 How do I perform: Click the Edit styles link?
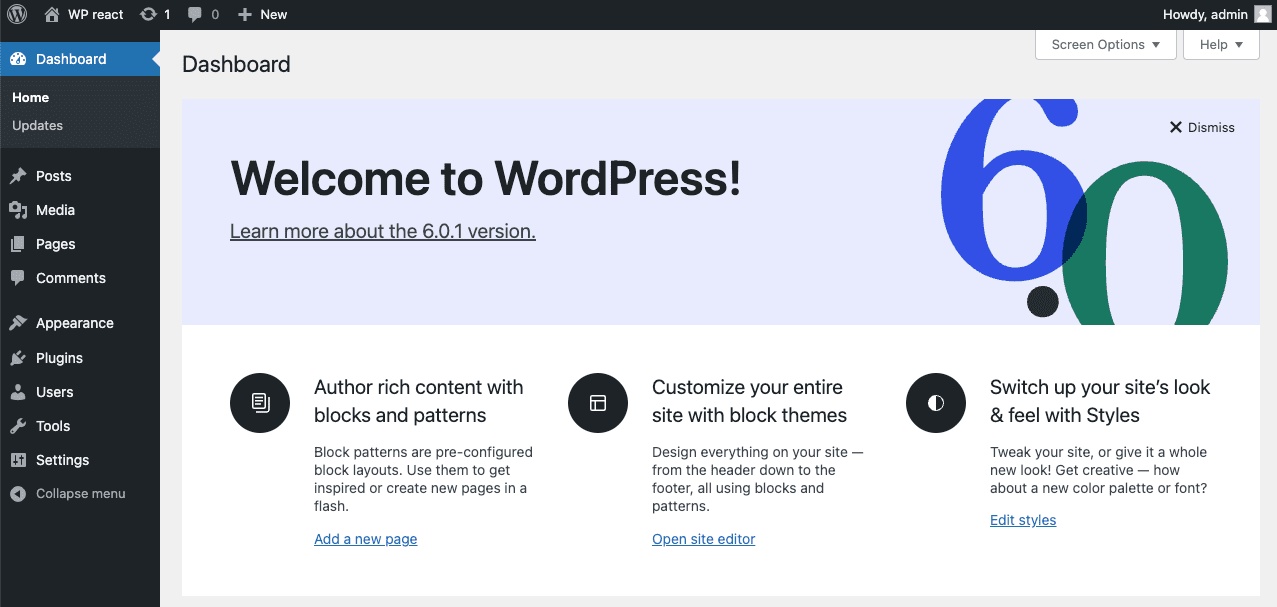(1023, 520)
